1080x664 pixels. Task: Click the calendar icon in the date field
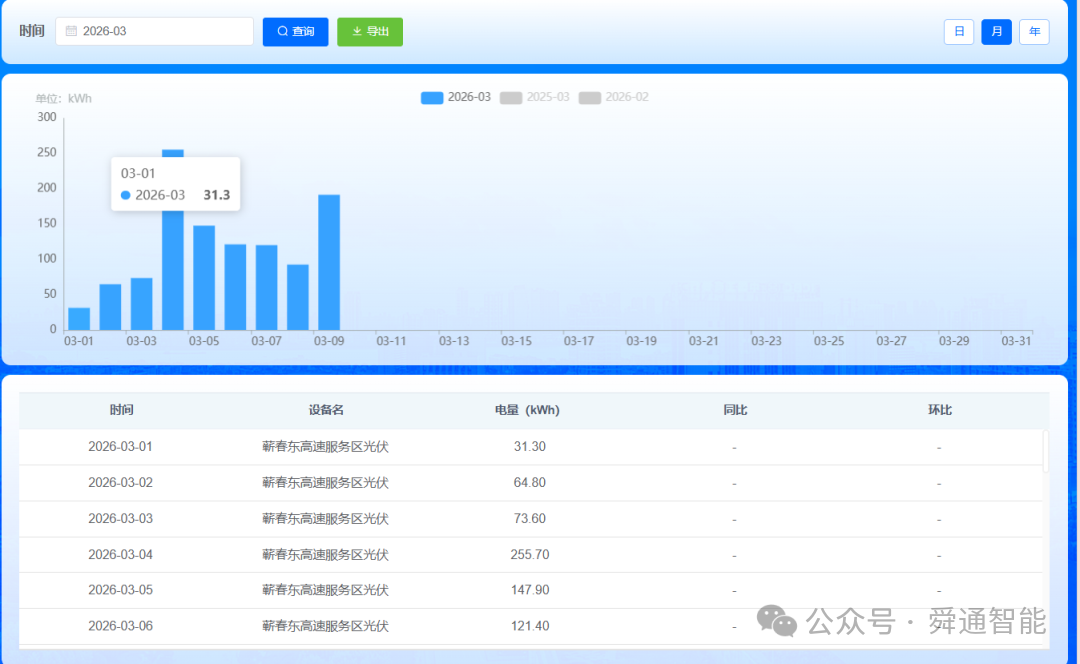click(x=70, y=31)
